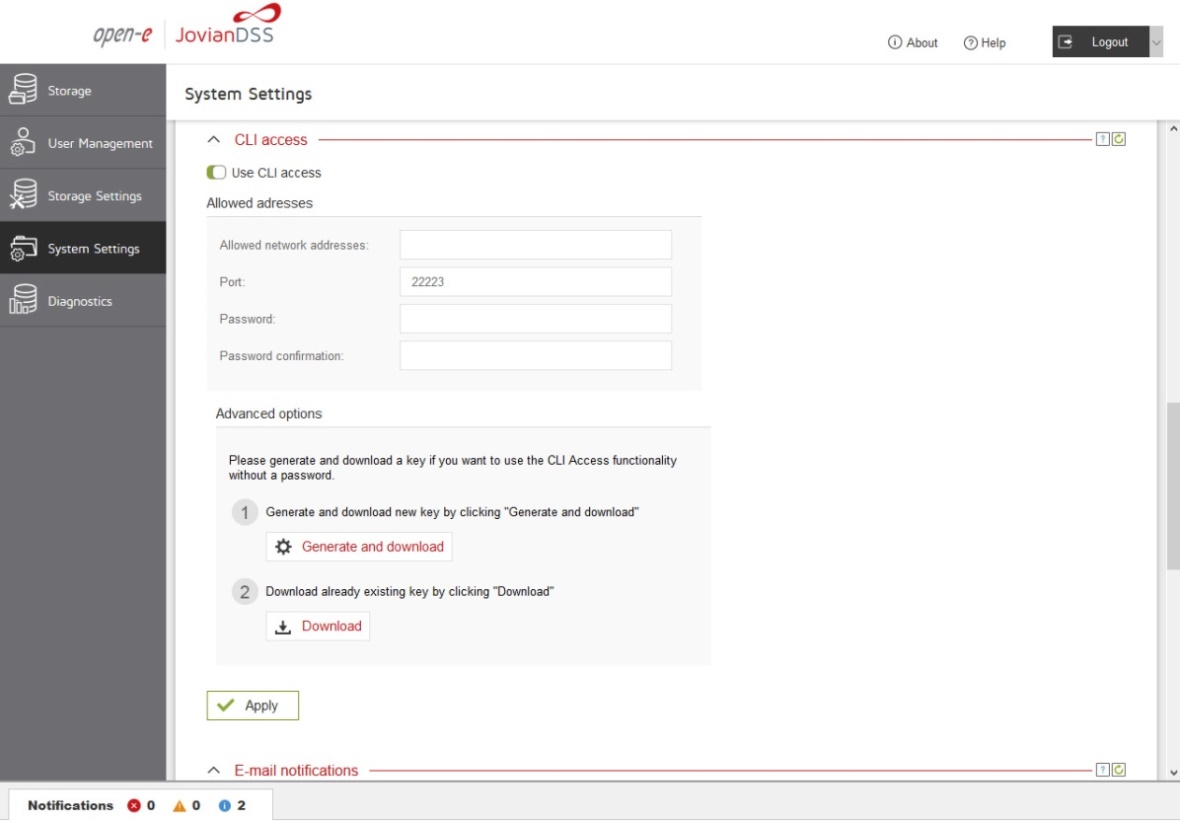Image resolution: width=1180 pixels, height=821 pixels.
Task: Click the System Settings gear-folder icon
Action: 23,248
